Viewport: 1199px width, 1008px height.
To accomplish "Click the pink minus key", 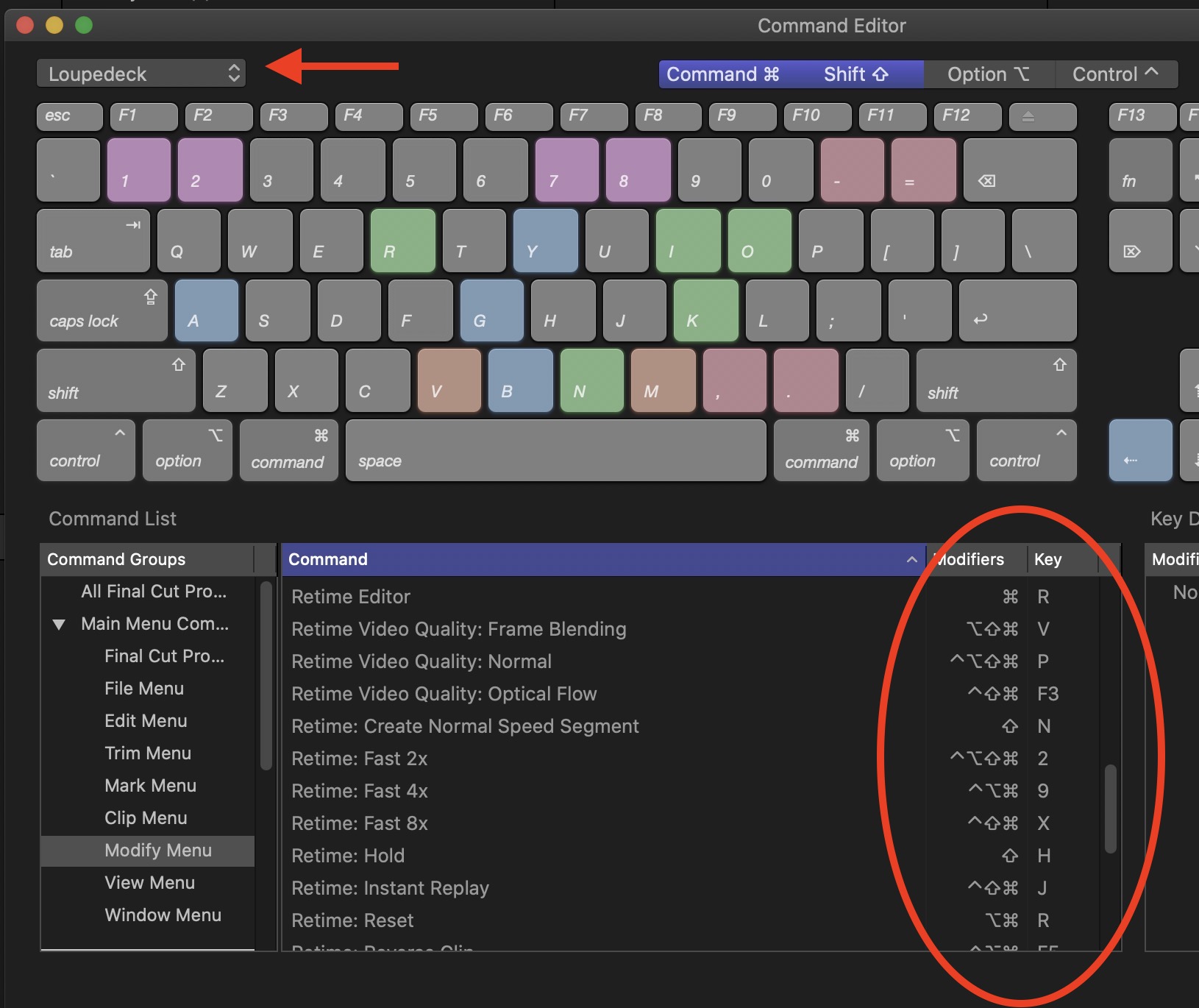I will [852, 170].
